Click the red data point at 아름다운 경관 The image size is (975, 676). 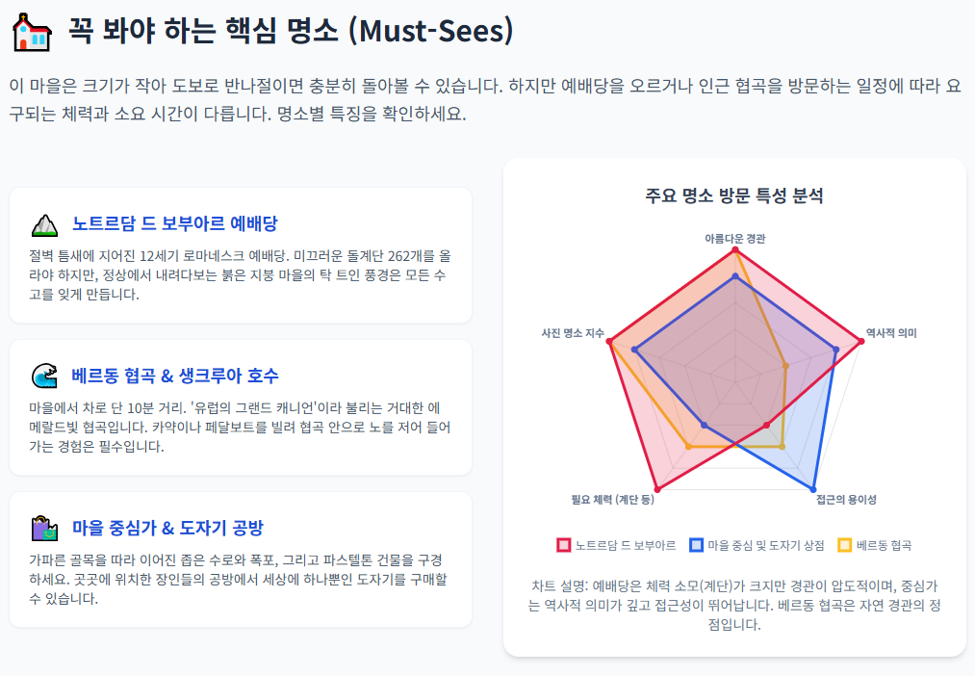pos(735,250)
